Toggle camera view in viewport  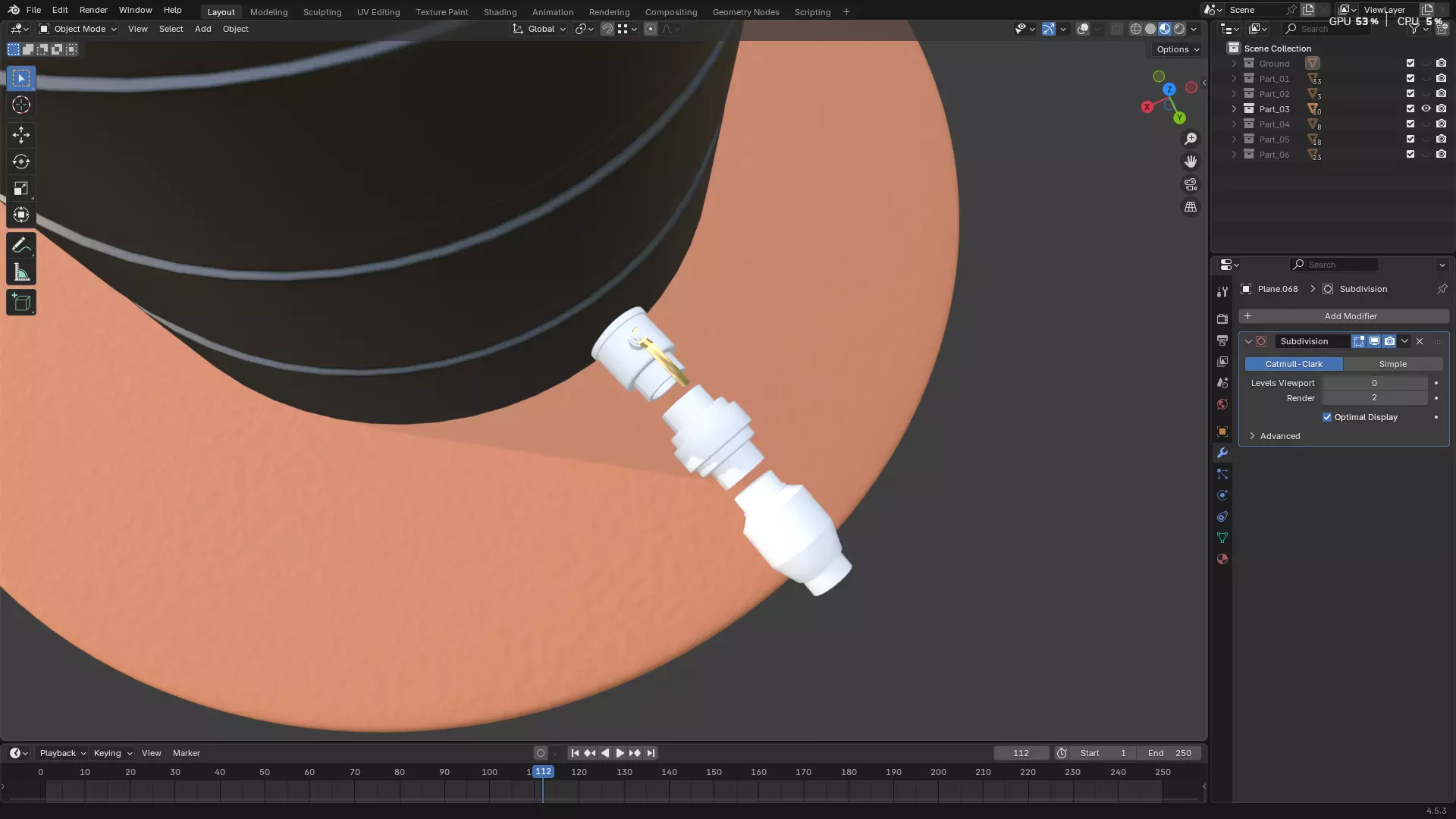(1191, 184)
